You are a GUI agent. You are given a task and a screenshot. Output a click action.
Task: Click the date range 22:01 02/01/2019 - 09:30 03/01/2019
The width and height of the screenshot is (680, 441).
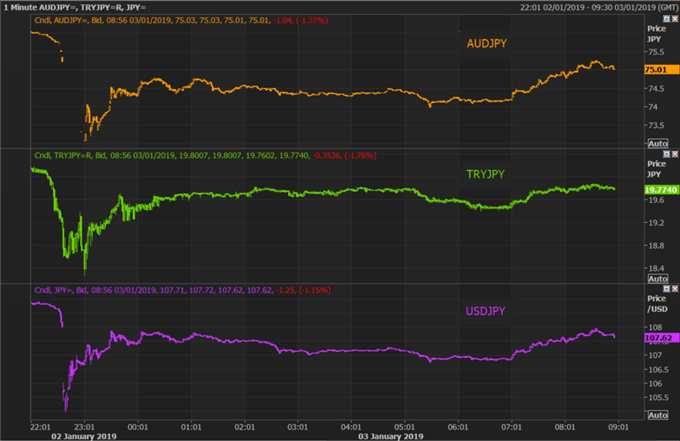coord(598,7)
